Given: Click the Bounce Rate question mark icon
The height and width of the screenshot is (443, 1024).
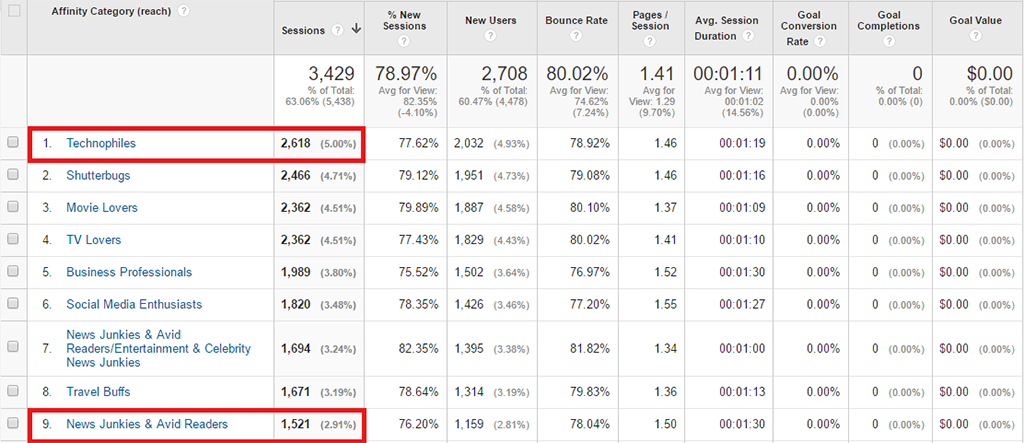Looking at the screenshot, I should (x=575, y=37).
